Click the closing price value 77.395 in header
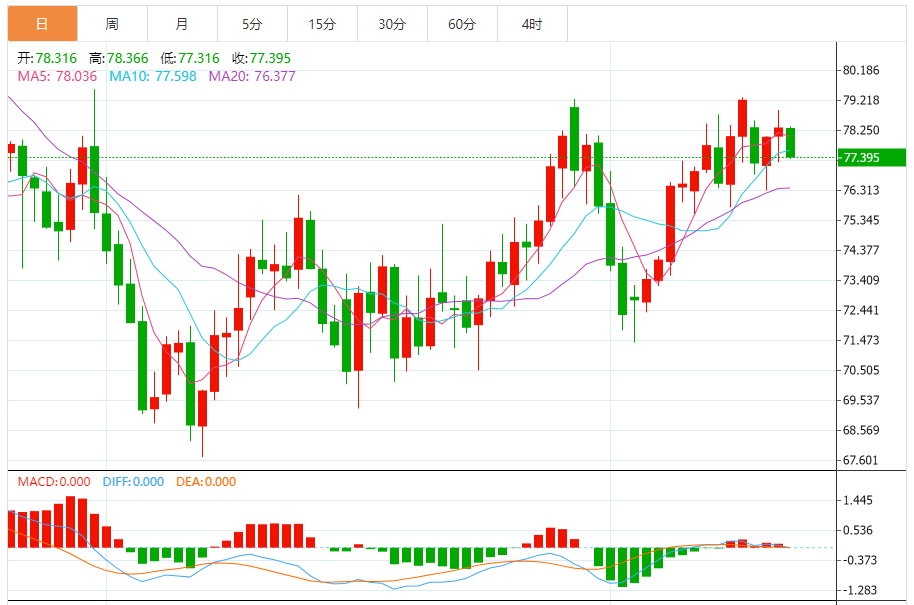The width and height of the screenshot is (914, 605). 270,58
